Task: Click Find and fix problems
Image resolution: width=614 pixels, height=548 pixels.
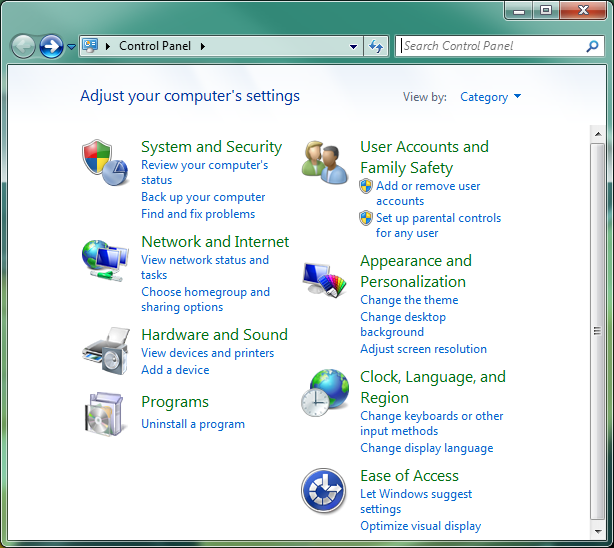Action: tap(198, 214)
